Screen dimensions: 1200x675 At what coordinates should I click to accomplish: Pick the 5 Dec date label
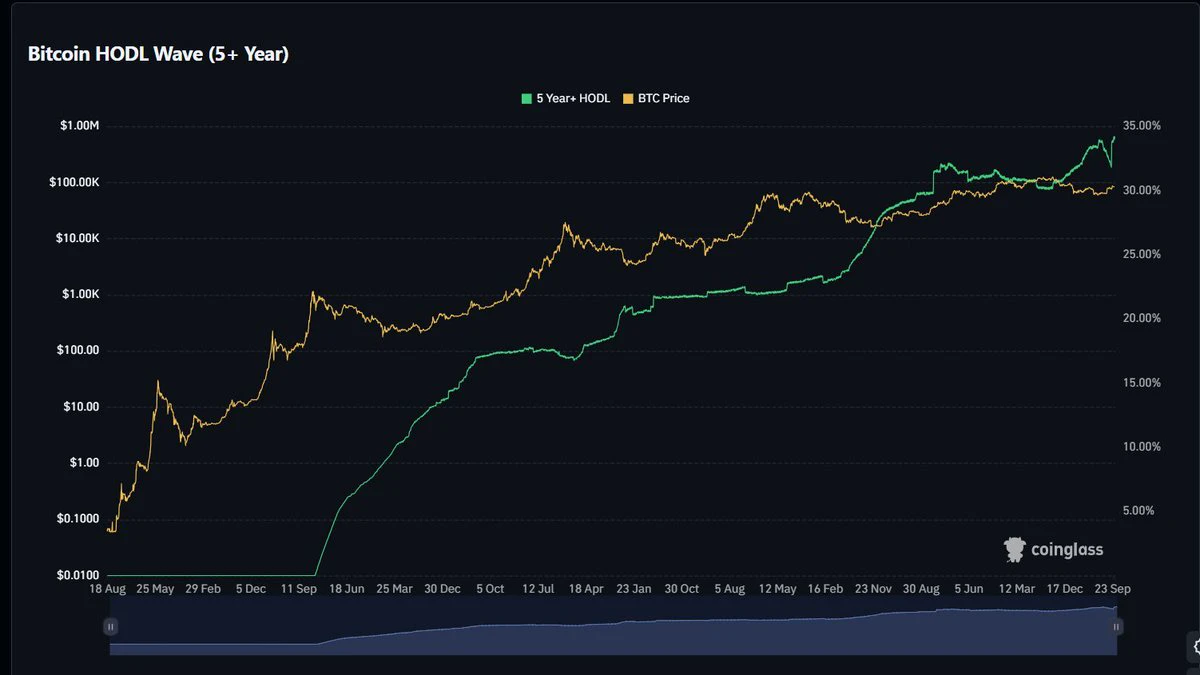point(250,589)
